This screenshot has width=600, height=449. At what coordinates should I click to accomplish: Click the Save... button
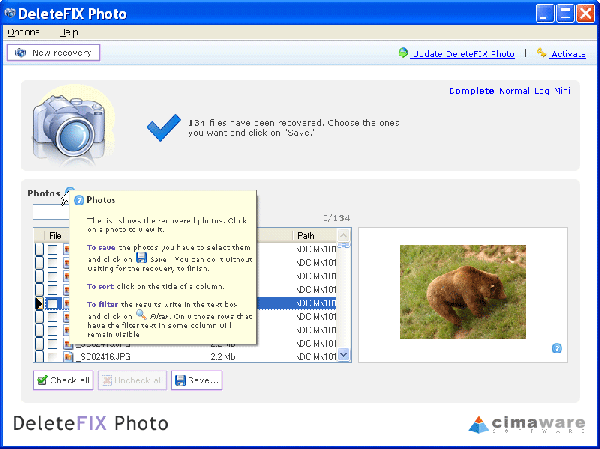tap(197, 380)
